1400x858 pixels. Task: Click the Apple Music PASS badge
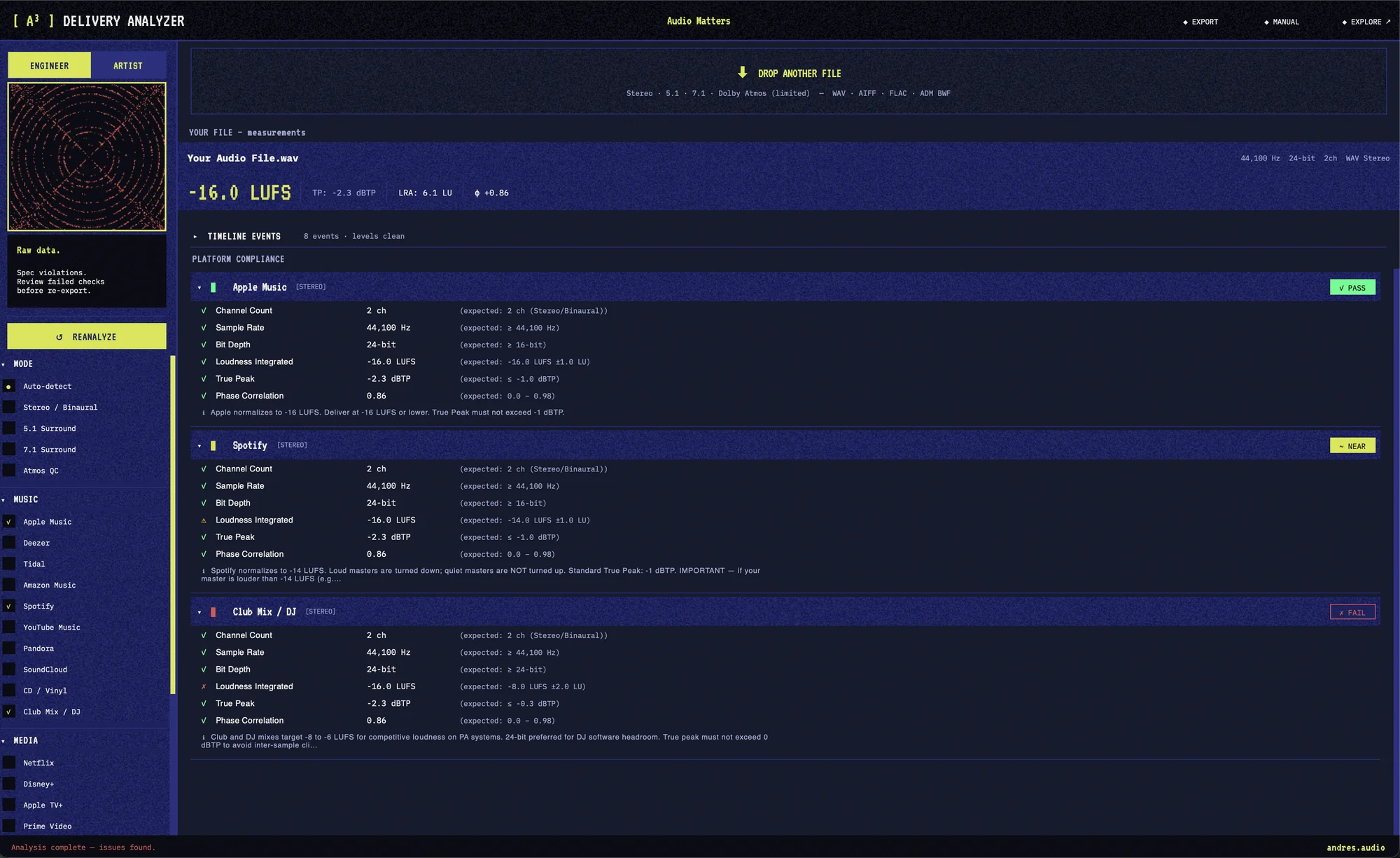point(1352,287)
